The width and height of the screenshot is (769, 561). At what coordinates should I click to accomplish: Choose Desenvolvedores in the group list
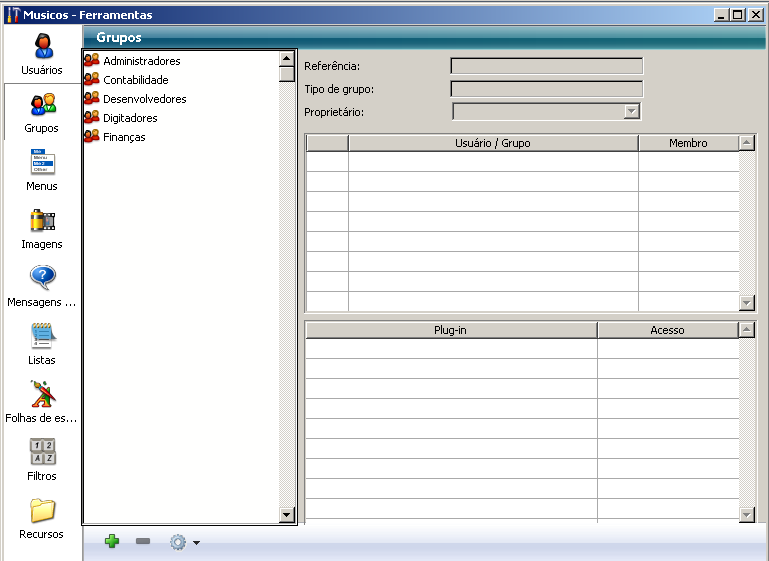144,99
